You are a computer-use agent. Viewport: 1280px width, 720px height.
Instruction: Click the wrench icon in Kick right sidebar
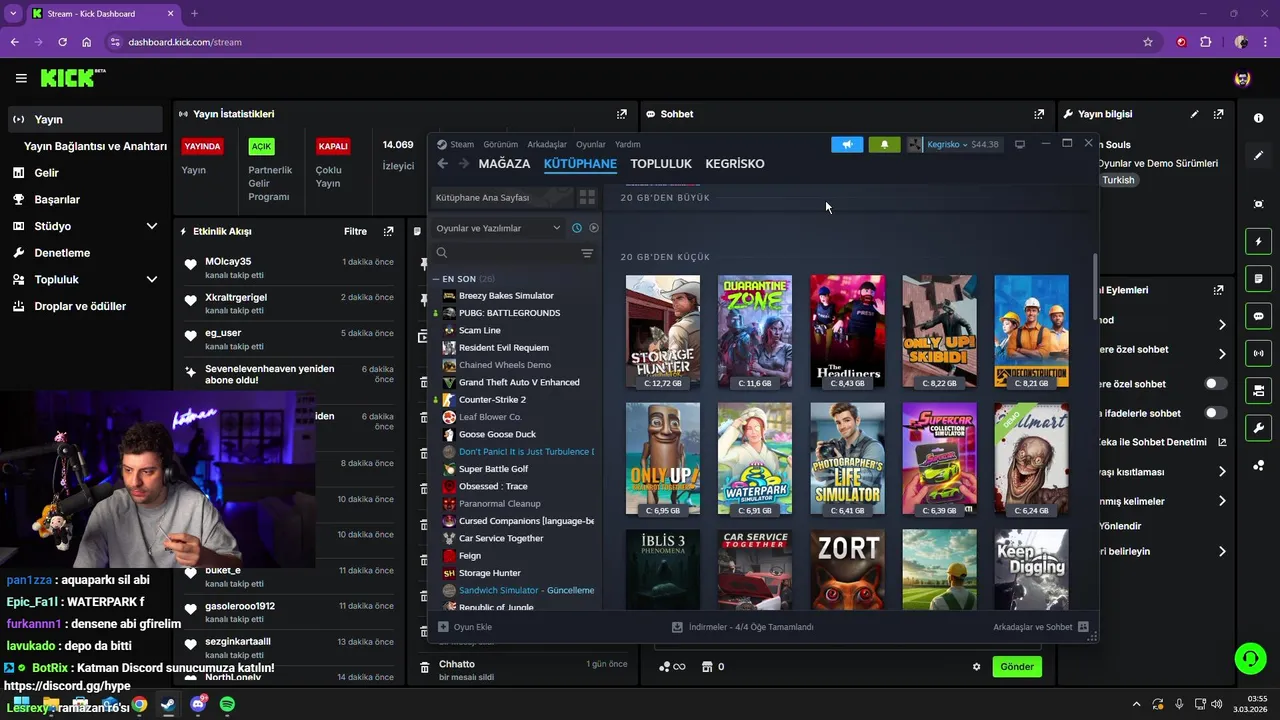1258,428
